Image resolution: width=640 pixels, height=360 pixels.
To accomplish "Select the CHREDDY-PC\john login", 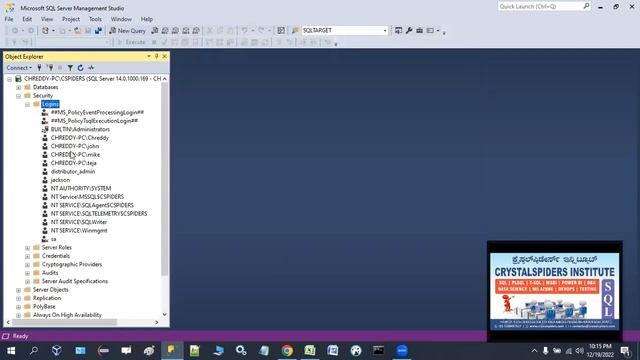I will 75,146.
